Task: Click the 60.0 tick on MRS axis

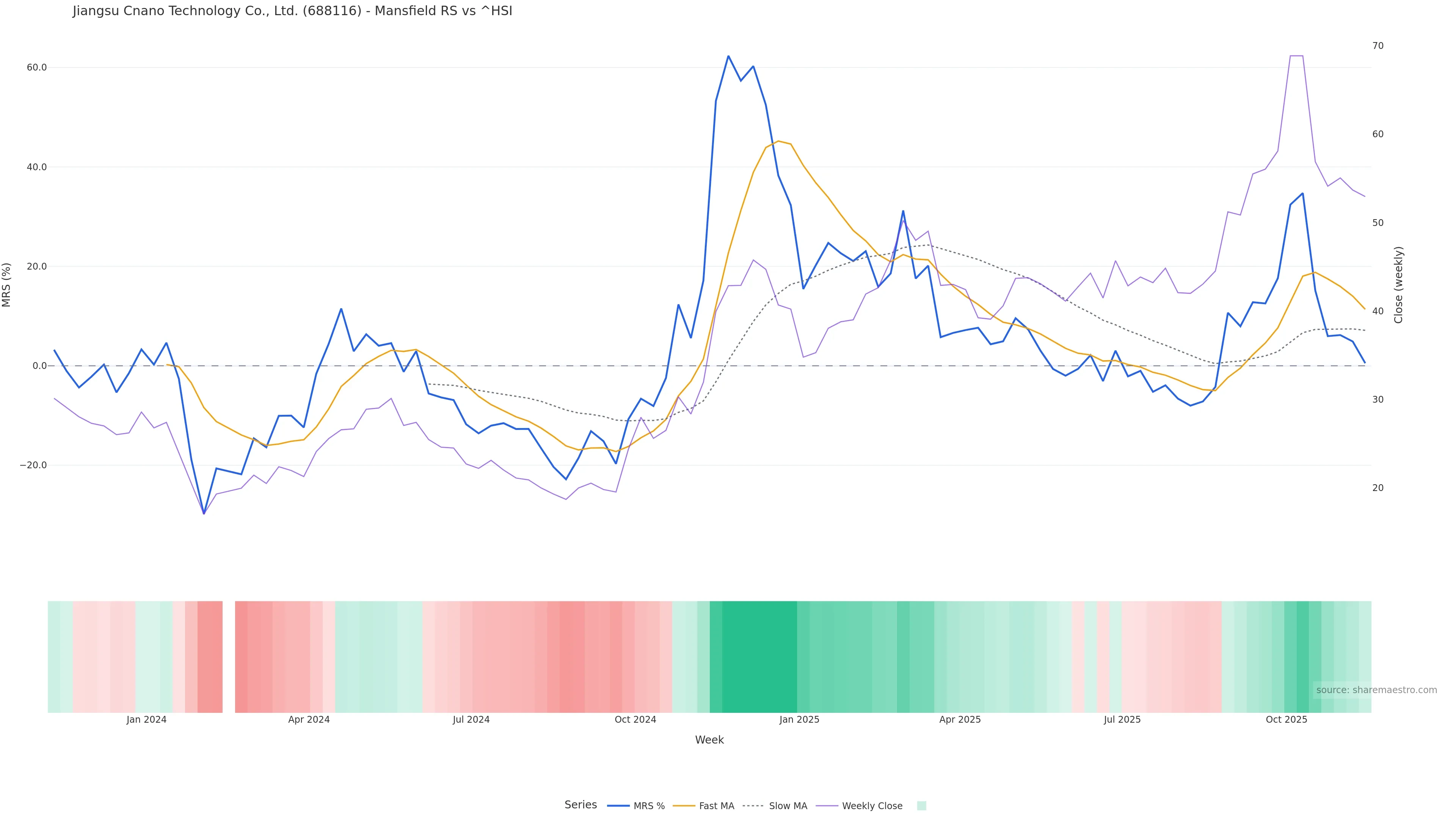Action: [x=37, y=67]
